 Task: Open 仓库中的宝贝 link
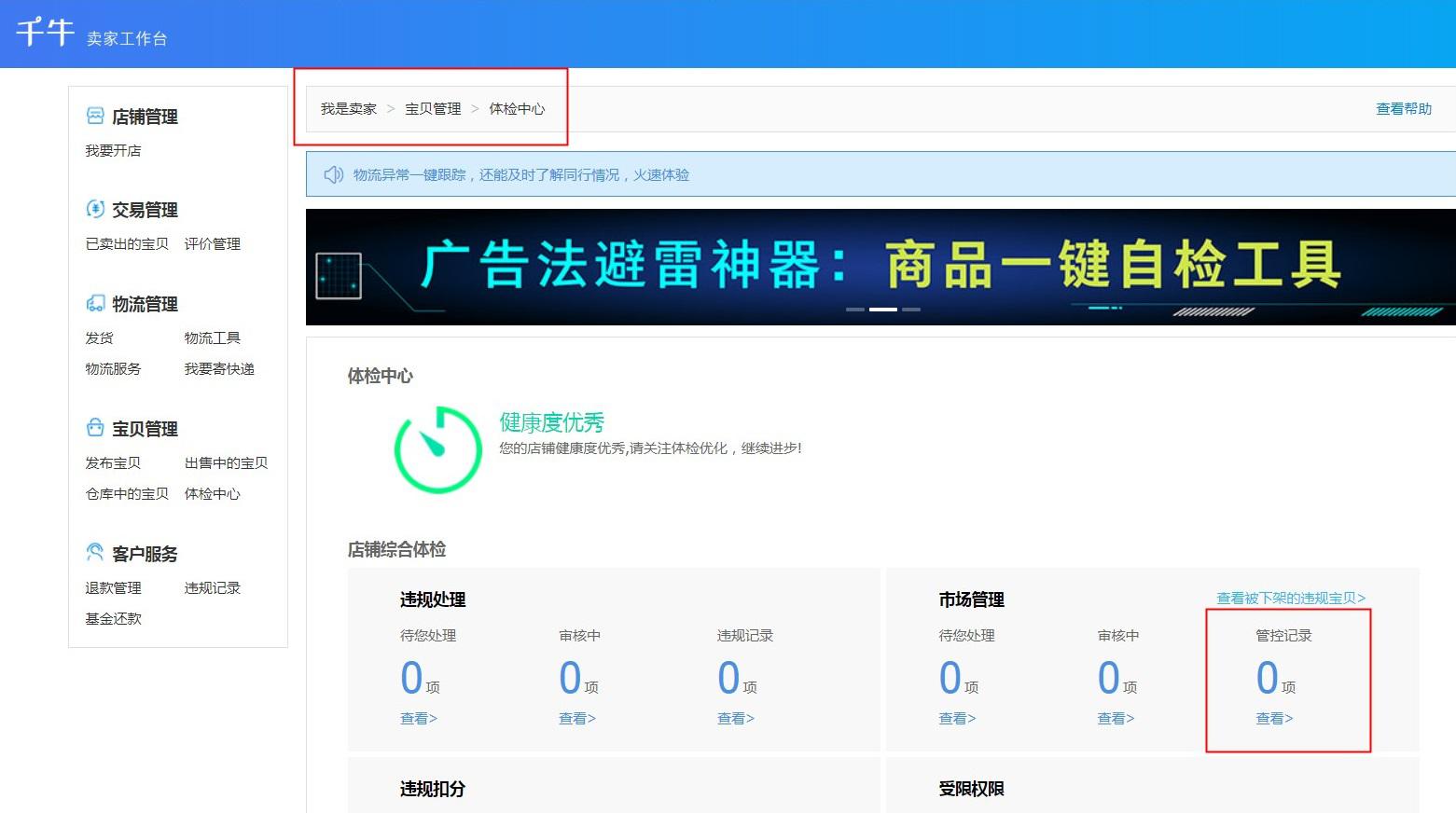click(127, 493)
